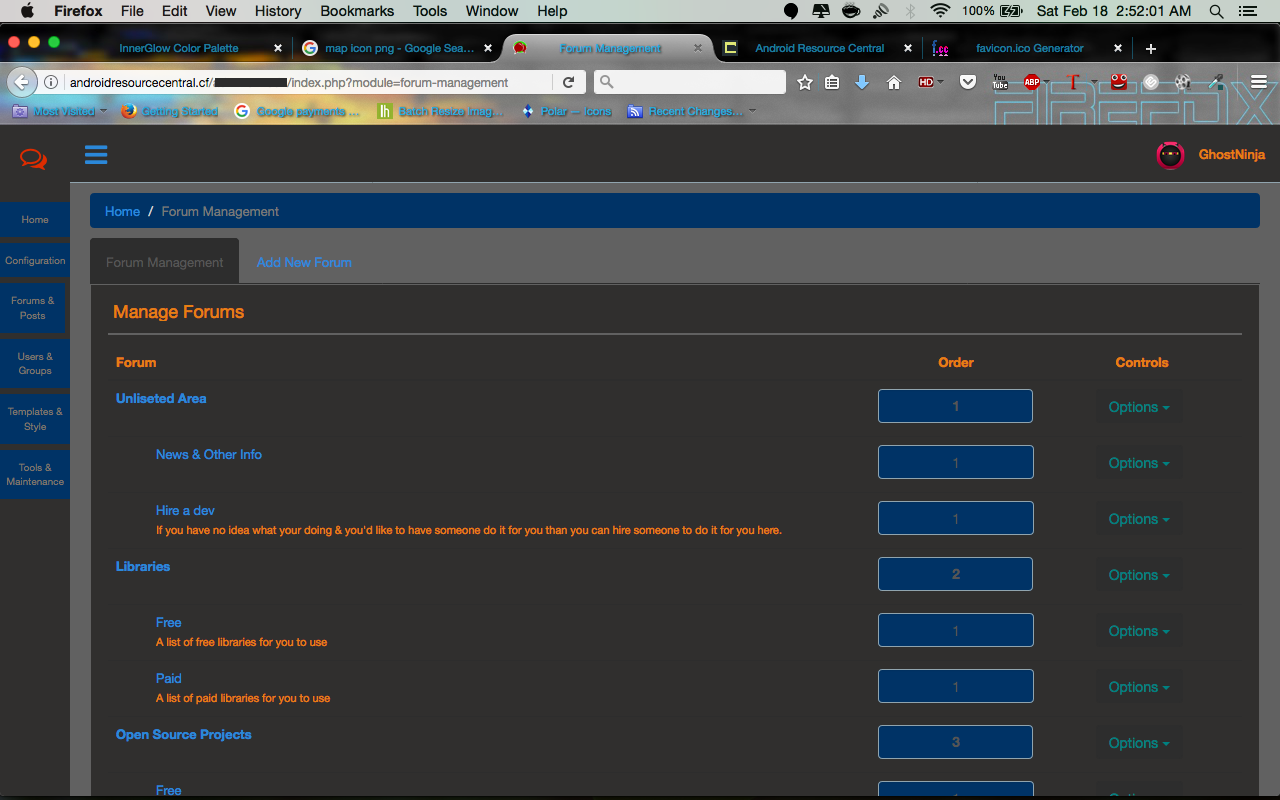Click the order field for Unliseted Area
Image resolution: width=1280 pixels, height=800 pixels.
[x=955, y=406]
